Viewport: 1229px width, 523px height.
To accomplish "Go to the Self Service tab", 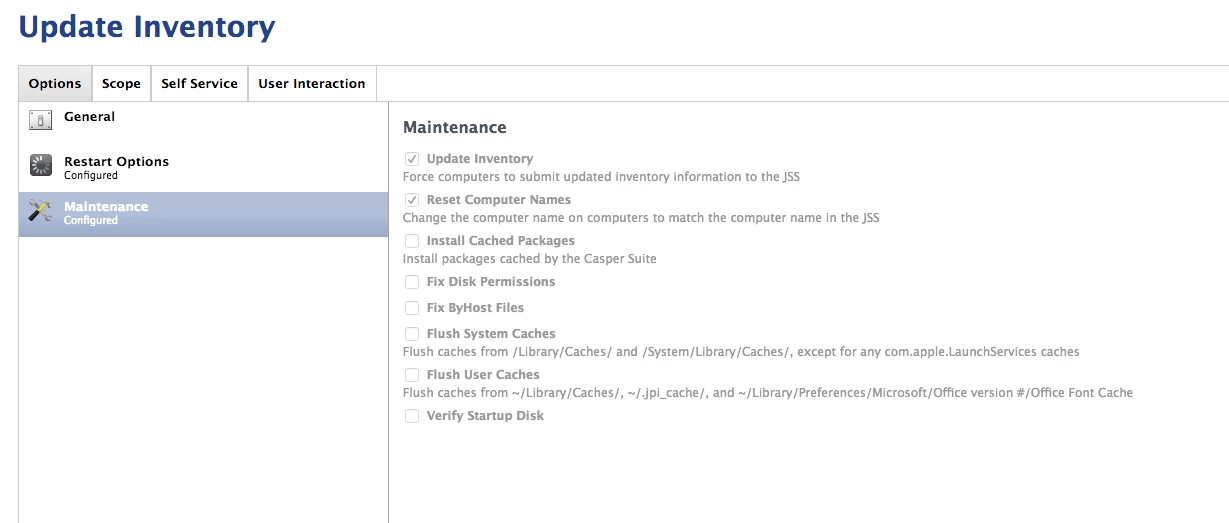I will coord(199,84).
